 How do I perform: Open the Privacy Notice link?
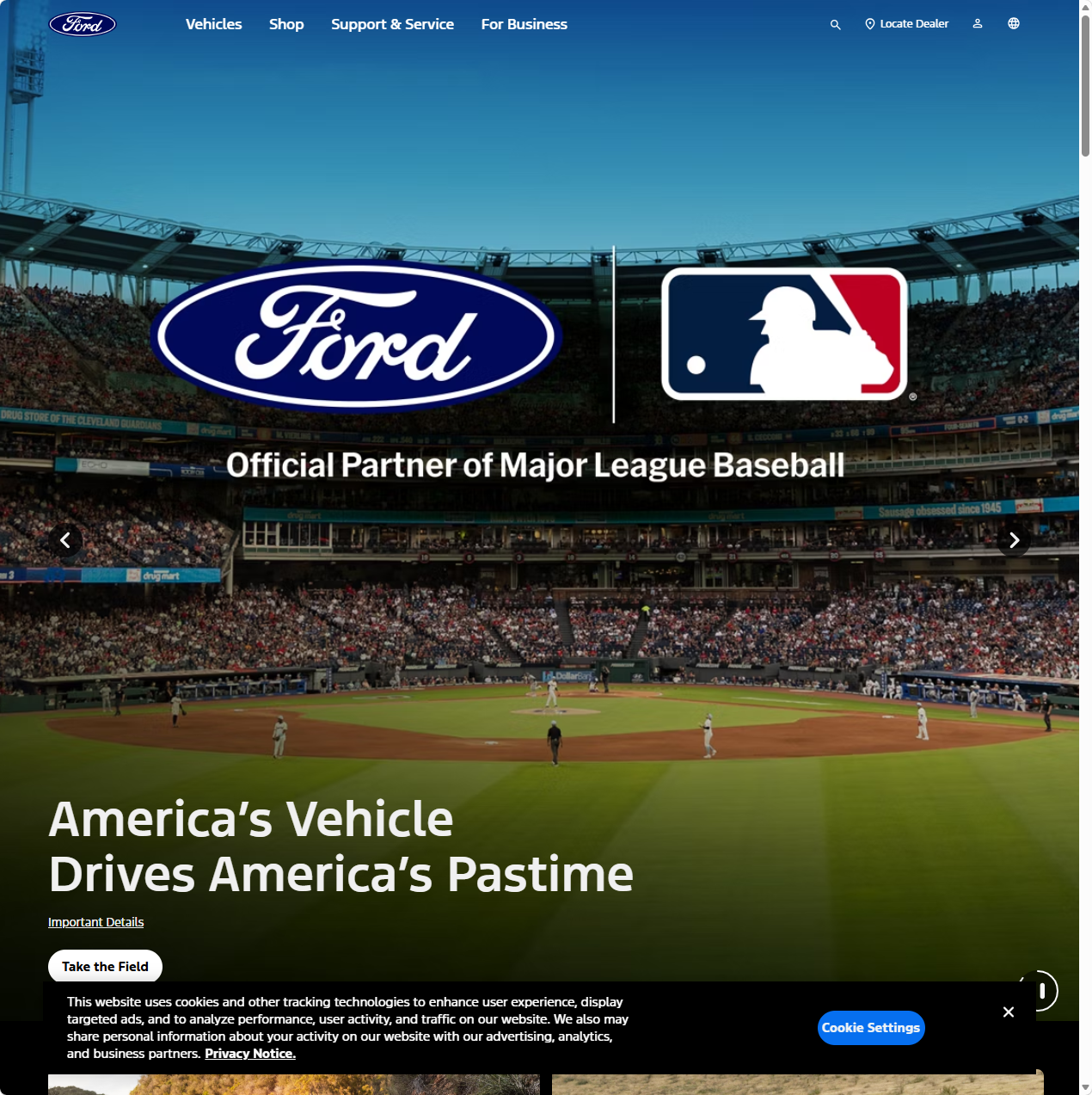coord(249,1054)
